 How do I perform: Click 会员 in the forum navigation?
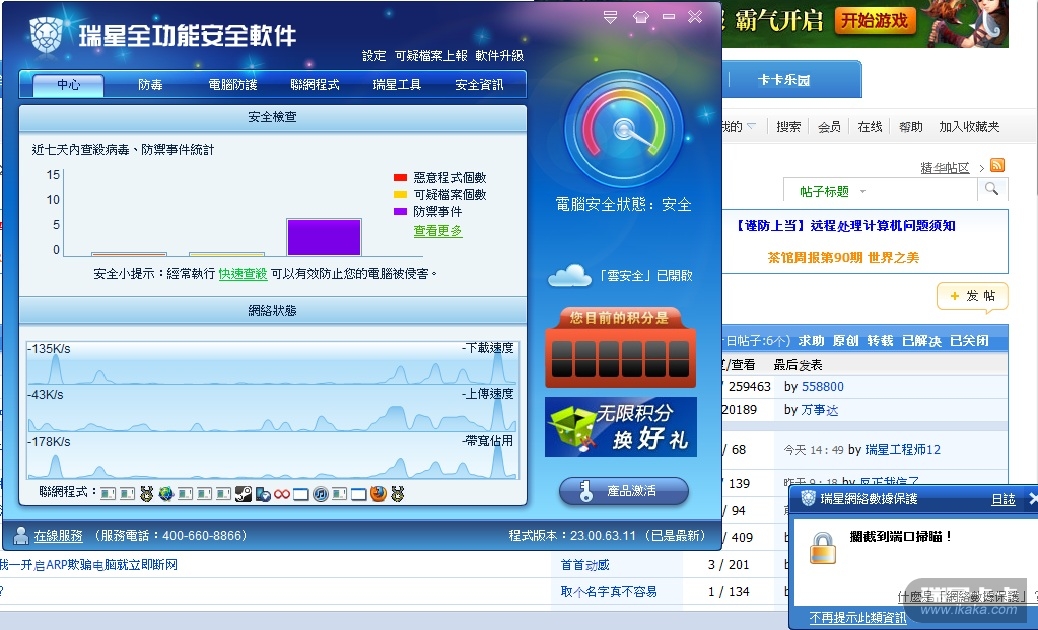coord(829,126)
